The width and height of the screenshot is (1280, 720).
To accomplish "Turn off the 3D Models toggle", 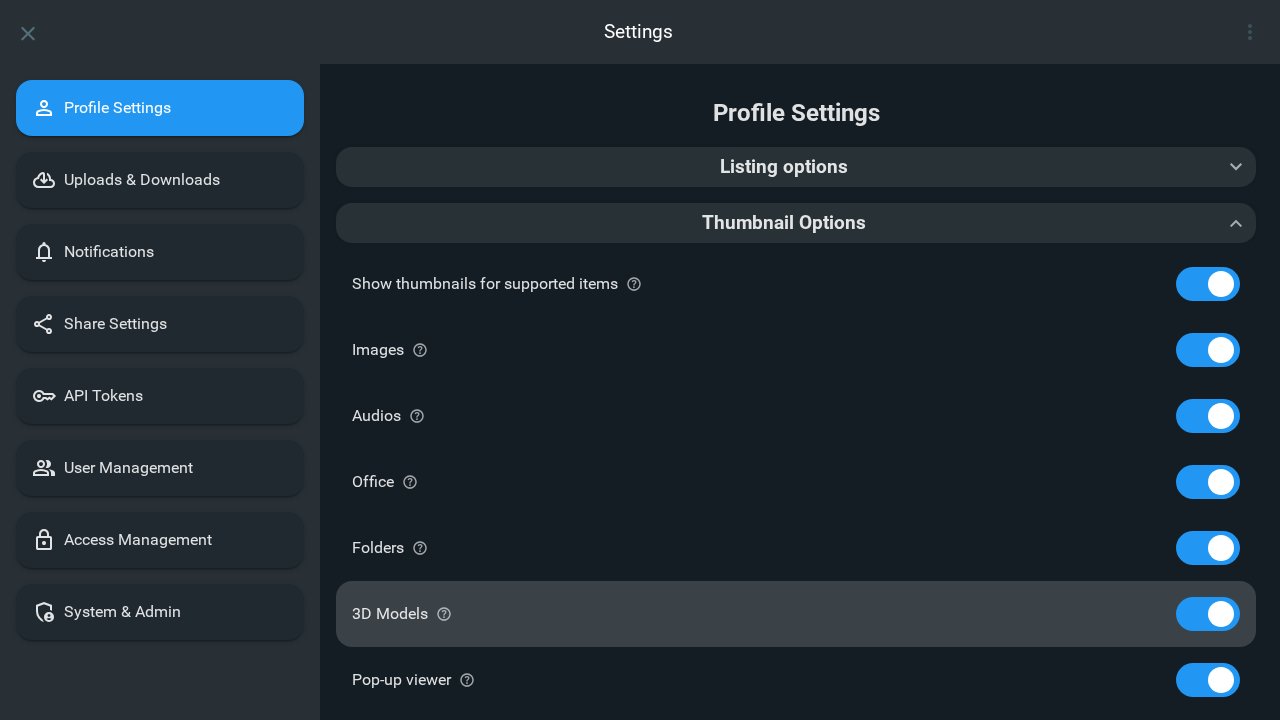I will click(x=1207, y=614).
